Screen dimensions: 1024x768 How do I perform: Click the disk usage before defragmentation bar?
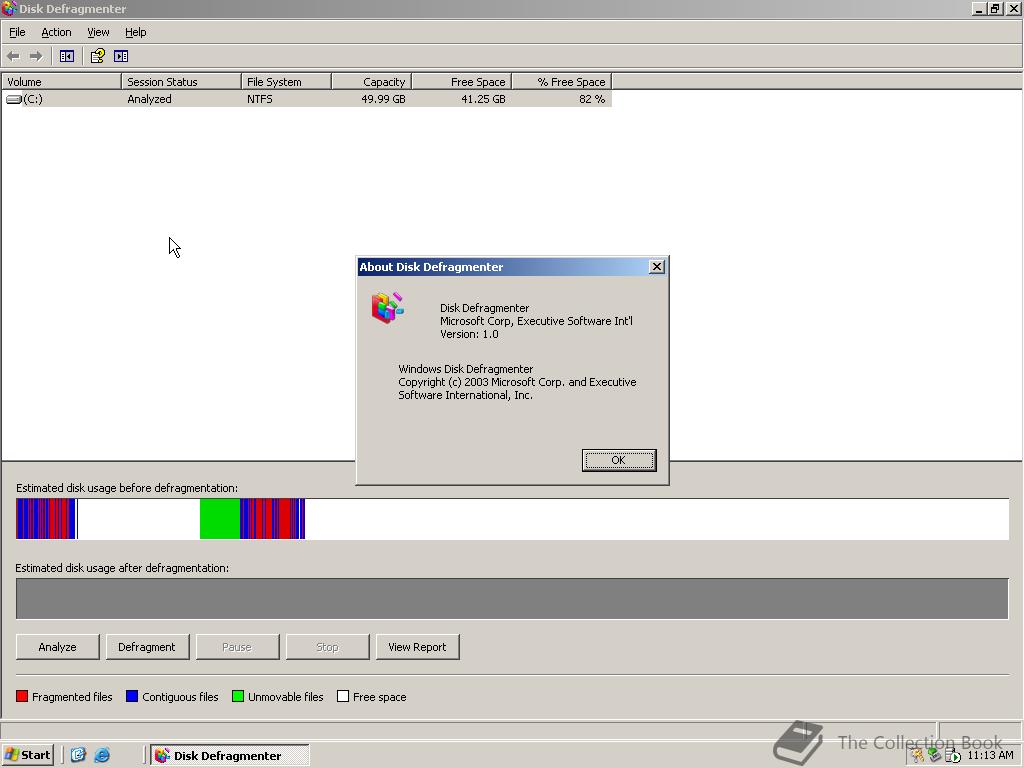coord(512,519)
